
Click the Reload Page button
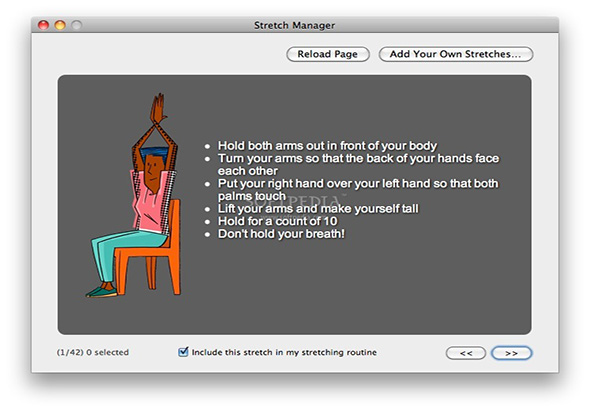[x=328, y=54]
